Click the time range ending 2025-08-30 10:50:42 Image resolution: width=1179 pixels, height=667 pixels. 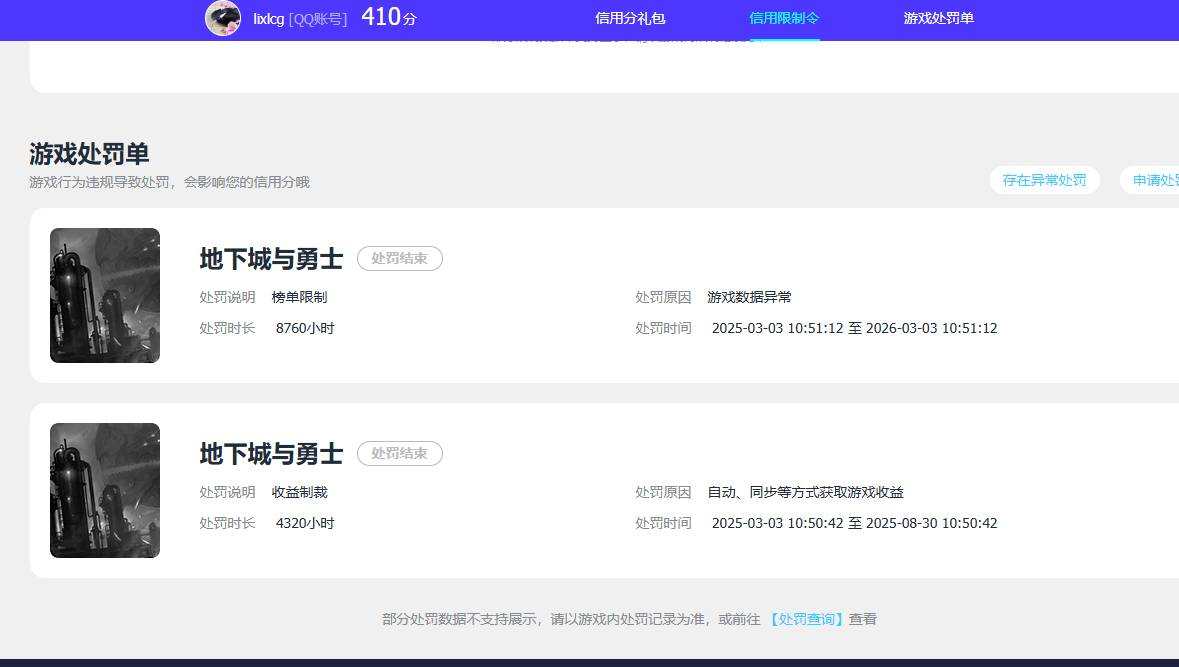tap(854, 523)
